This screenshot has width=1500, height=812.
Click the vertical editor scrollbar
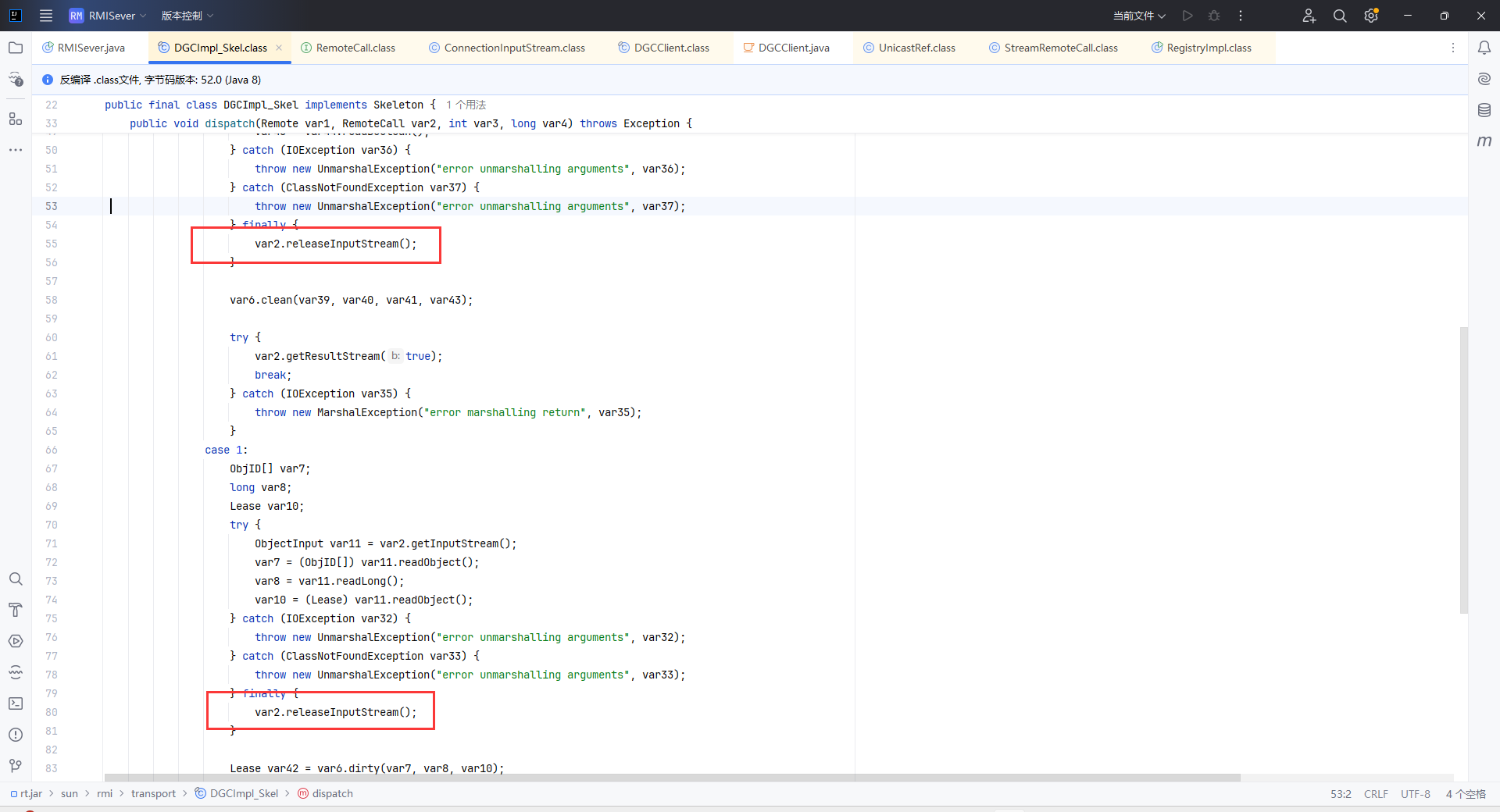tap(1464, 468)
